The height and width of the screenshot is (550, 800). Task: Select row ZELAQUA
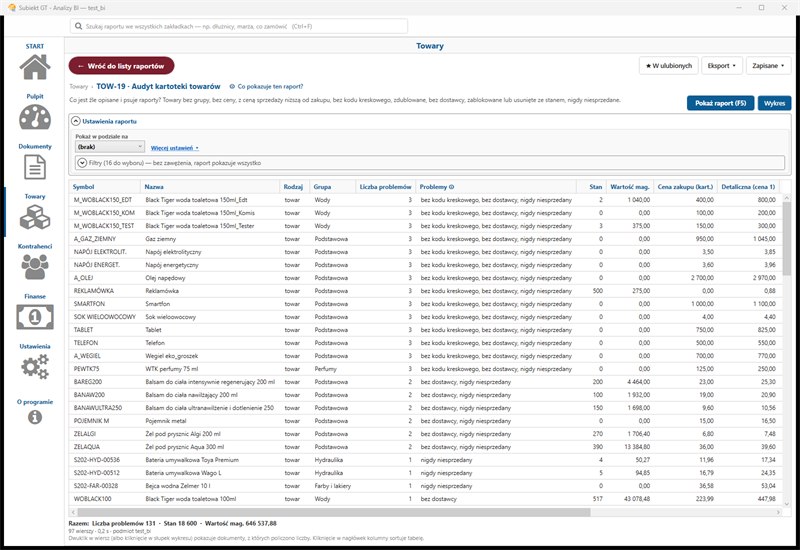(x=424, y=447)
